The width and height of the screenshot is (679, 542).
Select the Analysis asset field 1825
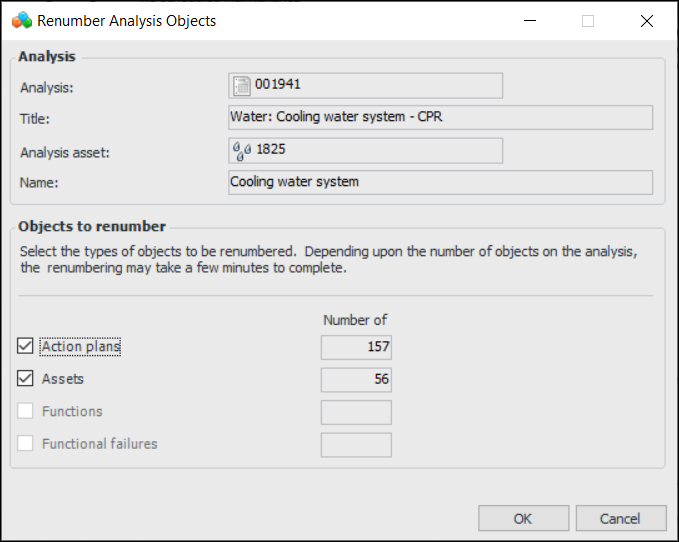click(375, 150)
